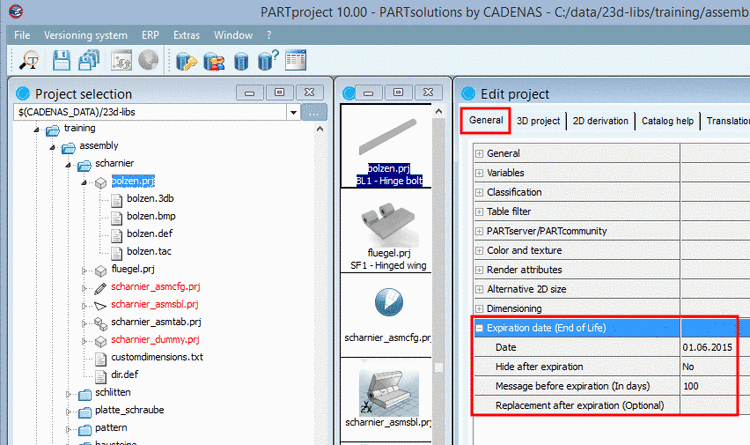Click the Date value 01.06.2015
Viewport: 750px width, 445px height.
(x=708, y=347)
